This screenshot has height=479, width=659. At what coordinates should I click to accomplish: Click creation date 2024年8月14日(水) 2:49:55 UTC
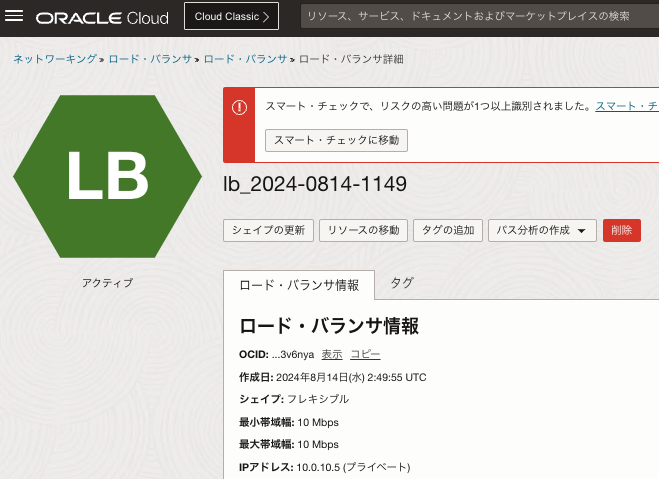[351, 377]
